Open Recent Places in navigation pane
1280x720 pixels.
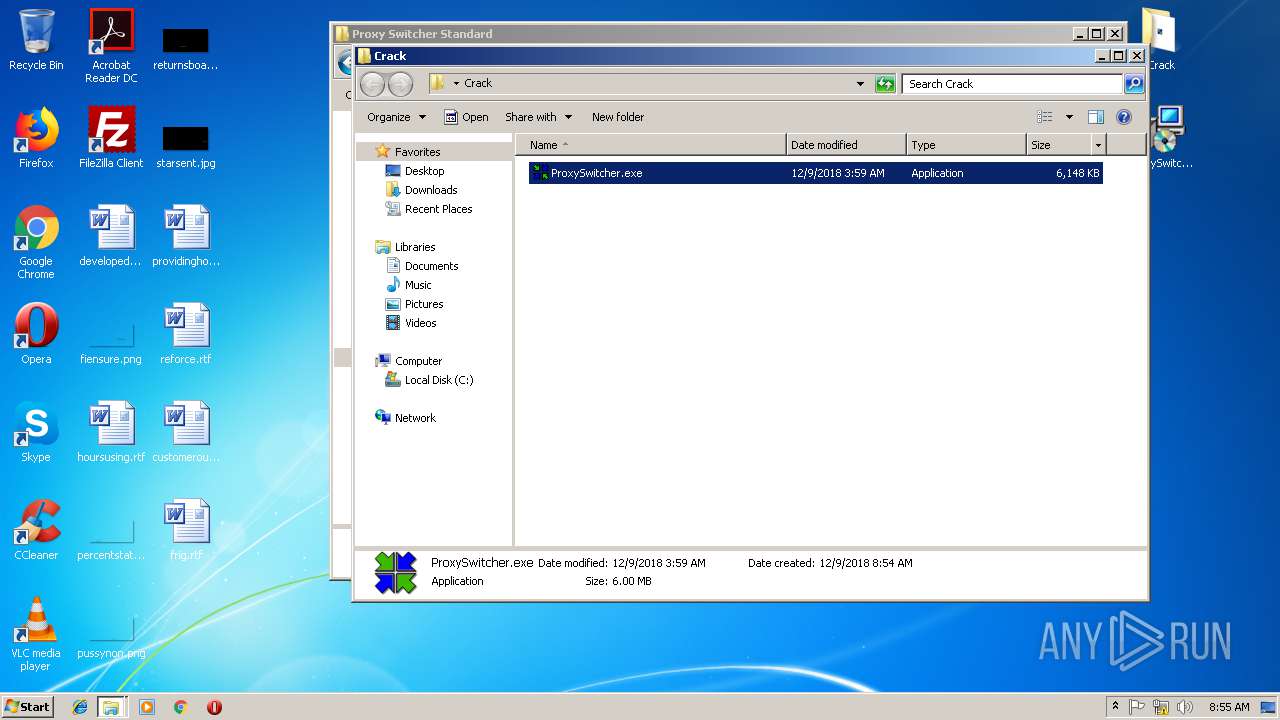438,209
